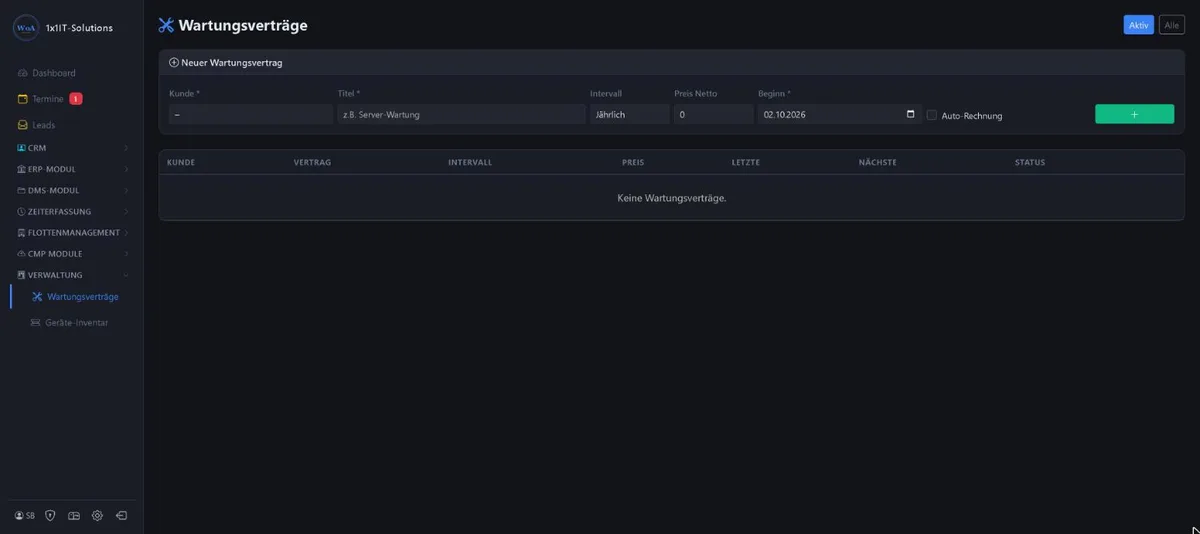This screenshot has width=1200, height=534.
Task: Enable the Auto-Rechnung checkbox
Action: tap(932, 115)
